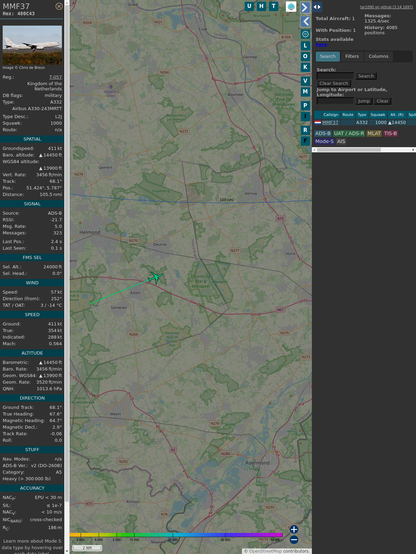Click the altitude color scale bar
The height and width of the screenshot is (554, 416).
[x=176, y=535]
